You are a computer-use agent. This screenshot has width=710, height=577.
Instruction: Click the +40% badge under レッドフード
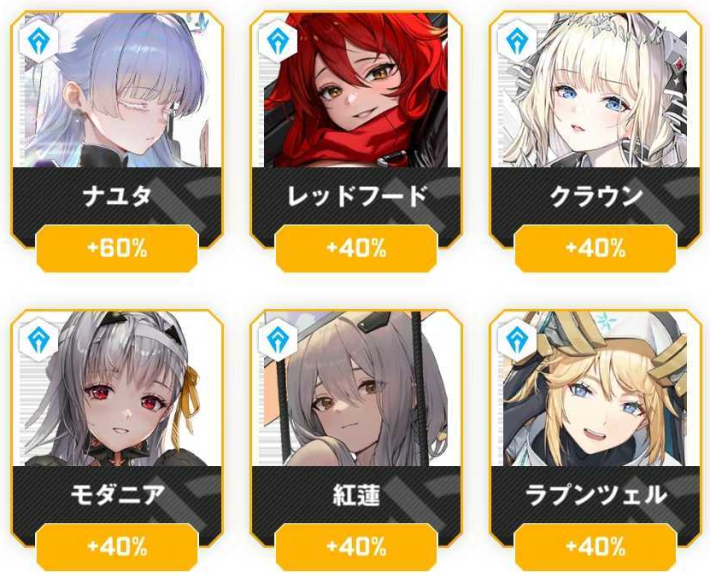(356, 249)
